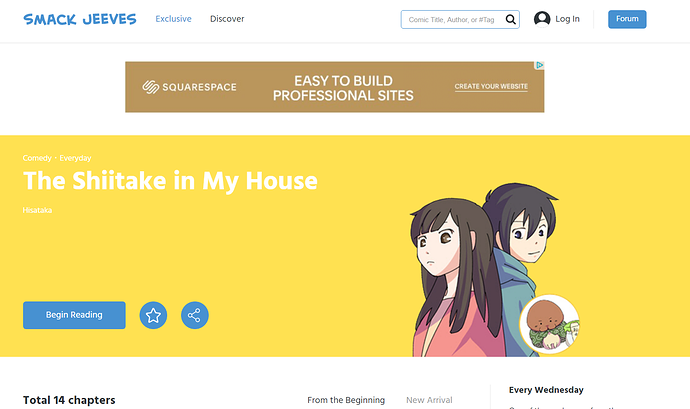This screenshot has height=409, width=690.
Task: Open the share icon button
Action: click(x=195, y=315)
